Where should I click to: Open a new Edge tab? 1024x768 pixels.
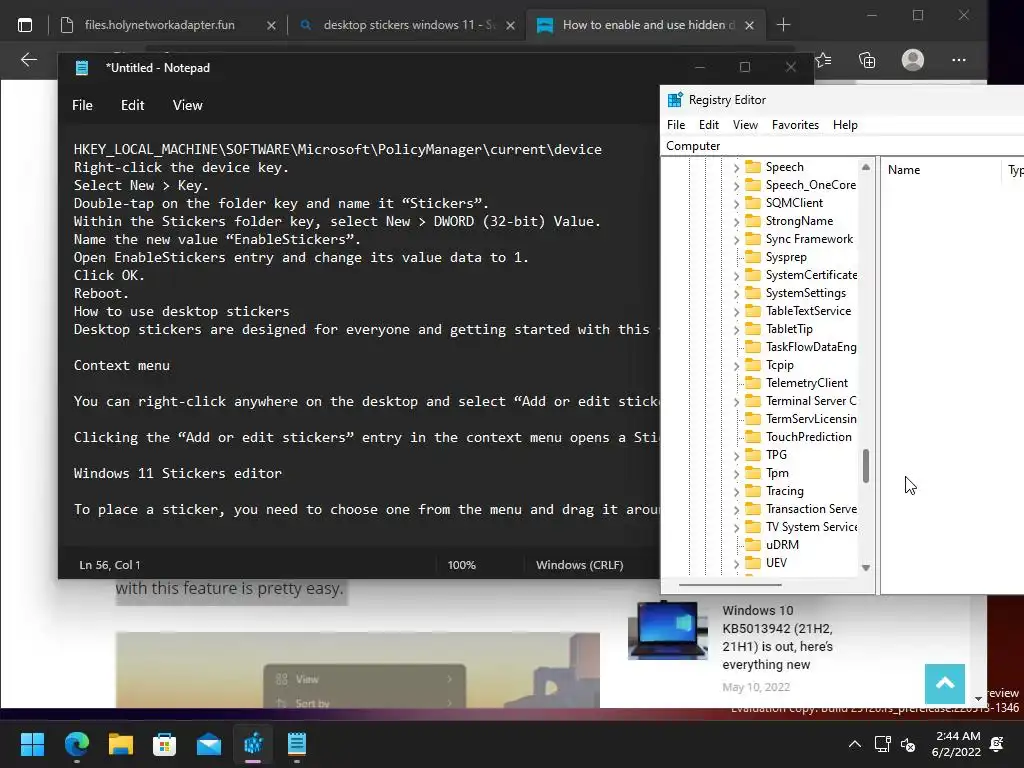coord(784,25)
